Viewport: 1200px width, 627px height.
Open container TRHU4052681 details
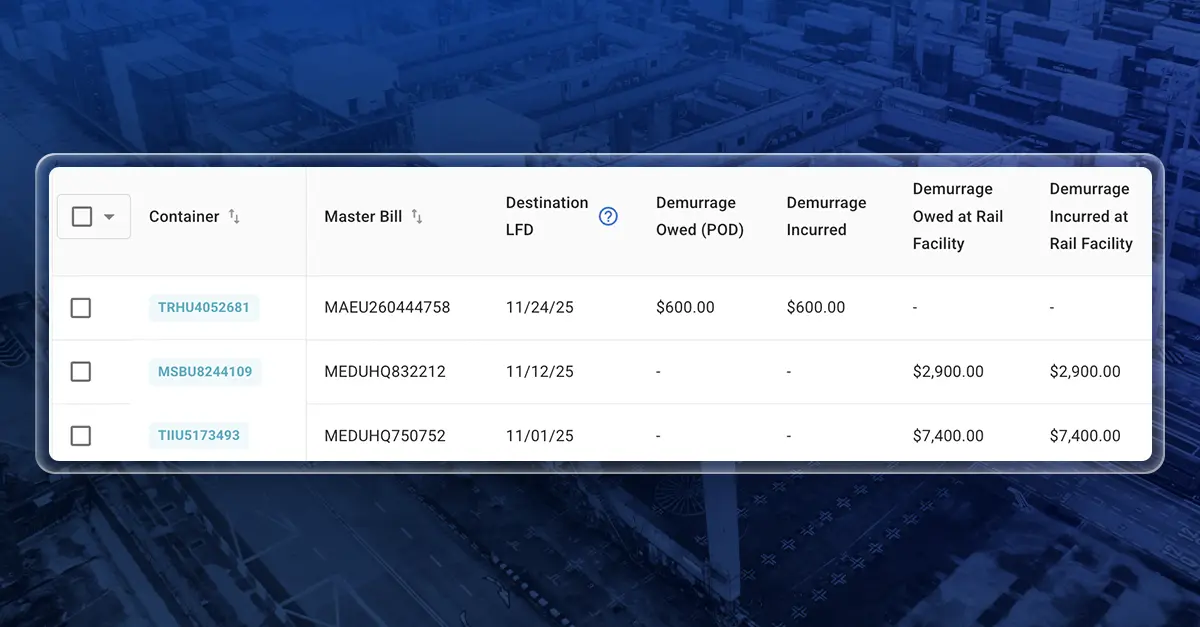[204, 308]
